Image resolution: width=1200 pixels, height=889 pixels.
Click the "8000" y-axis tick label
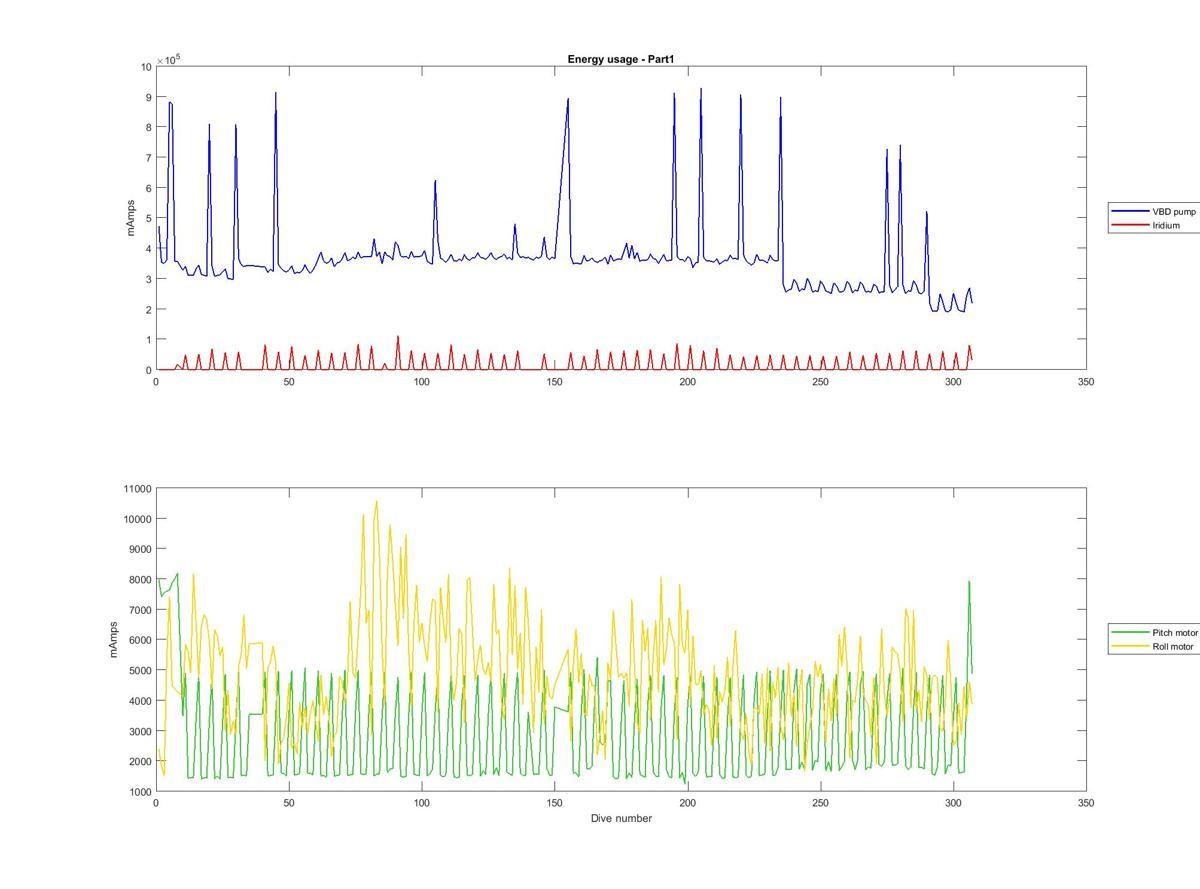(x=140, y=580)
